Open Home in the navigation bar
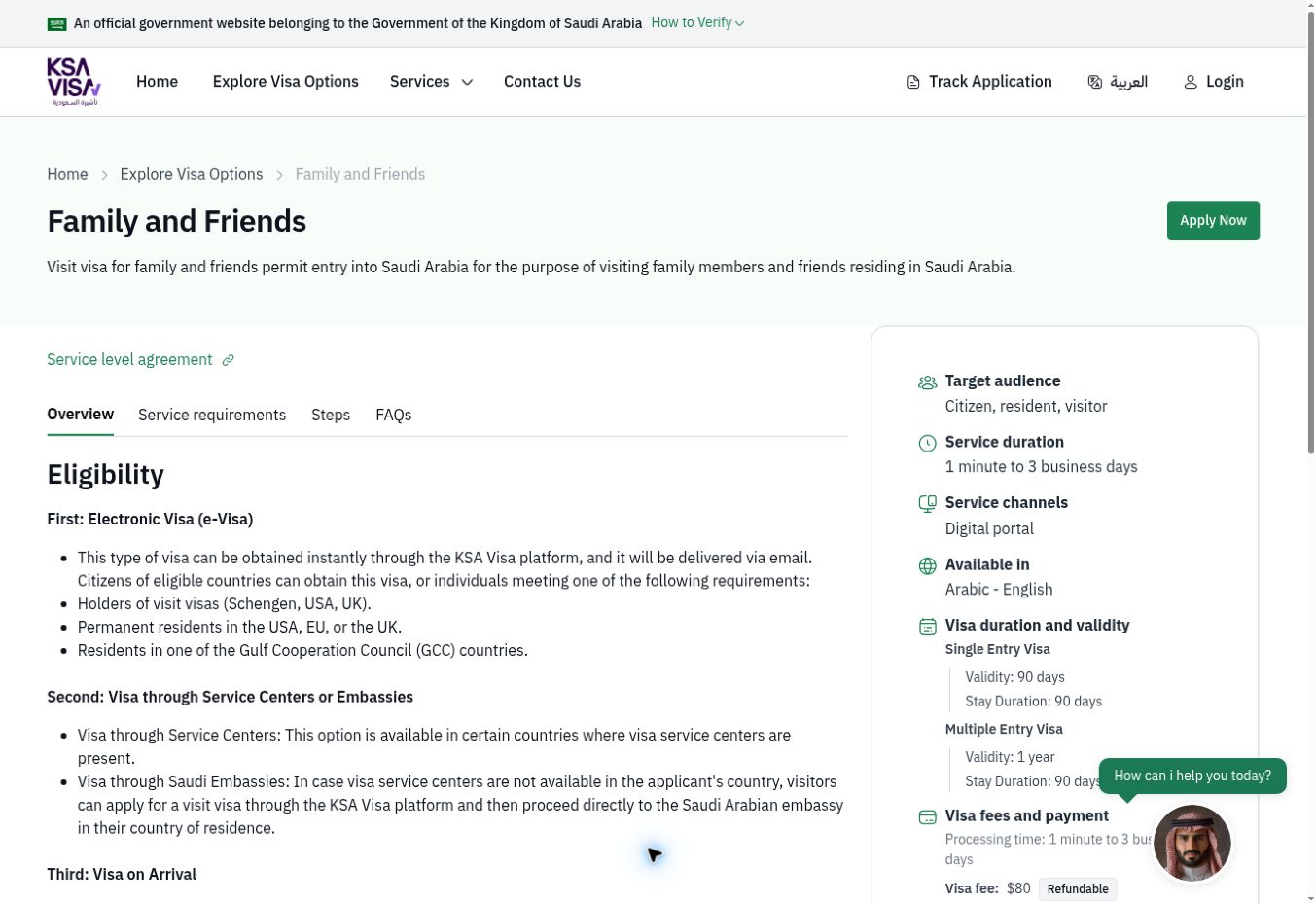1316x904 pixels. coord(157,82)
